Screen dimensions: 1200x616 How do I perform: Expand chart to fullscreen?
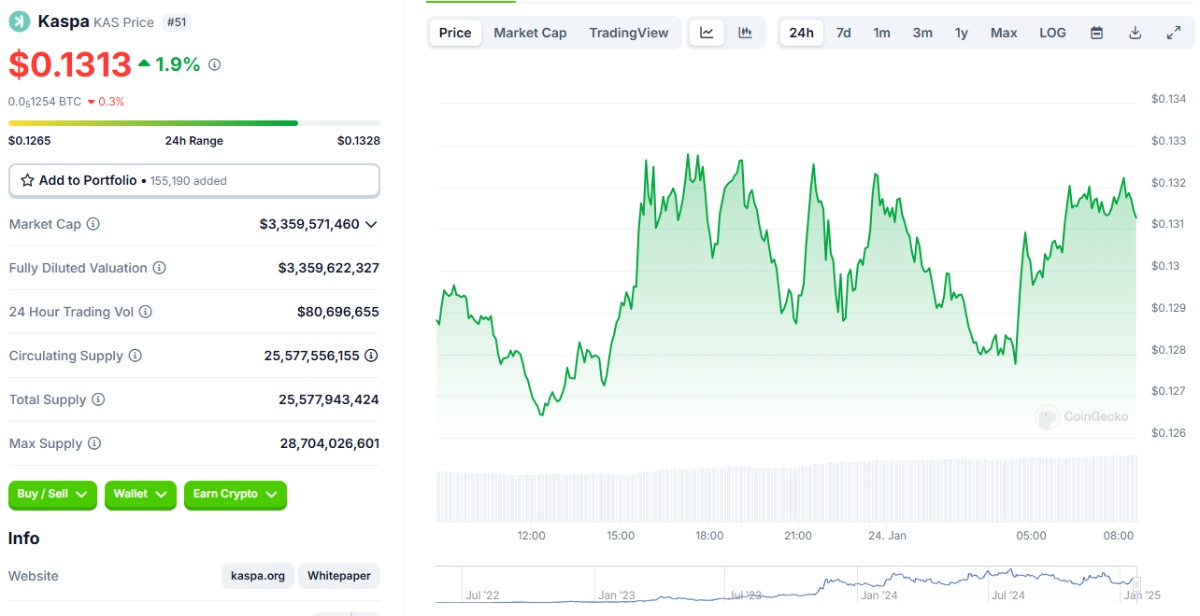[1173, 33]
